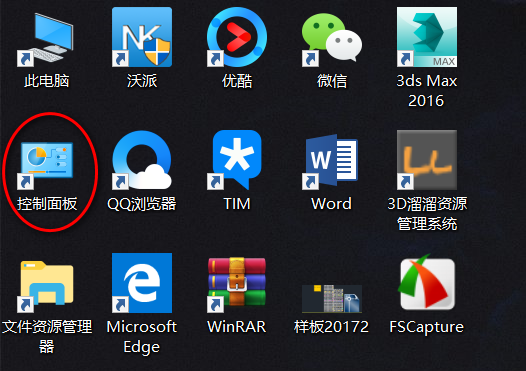The width and height of the screenshot is (526, 371).
Task: Open the 优酷 video player icon
Action: pos(237,37)
